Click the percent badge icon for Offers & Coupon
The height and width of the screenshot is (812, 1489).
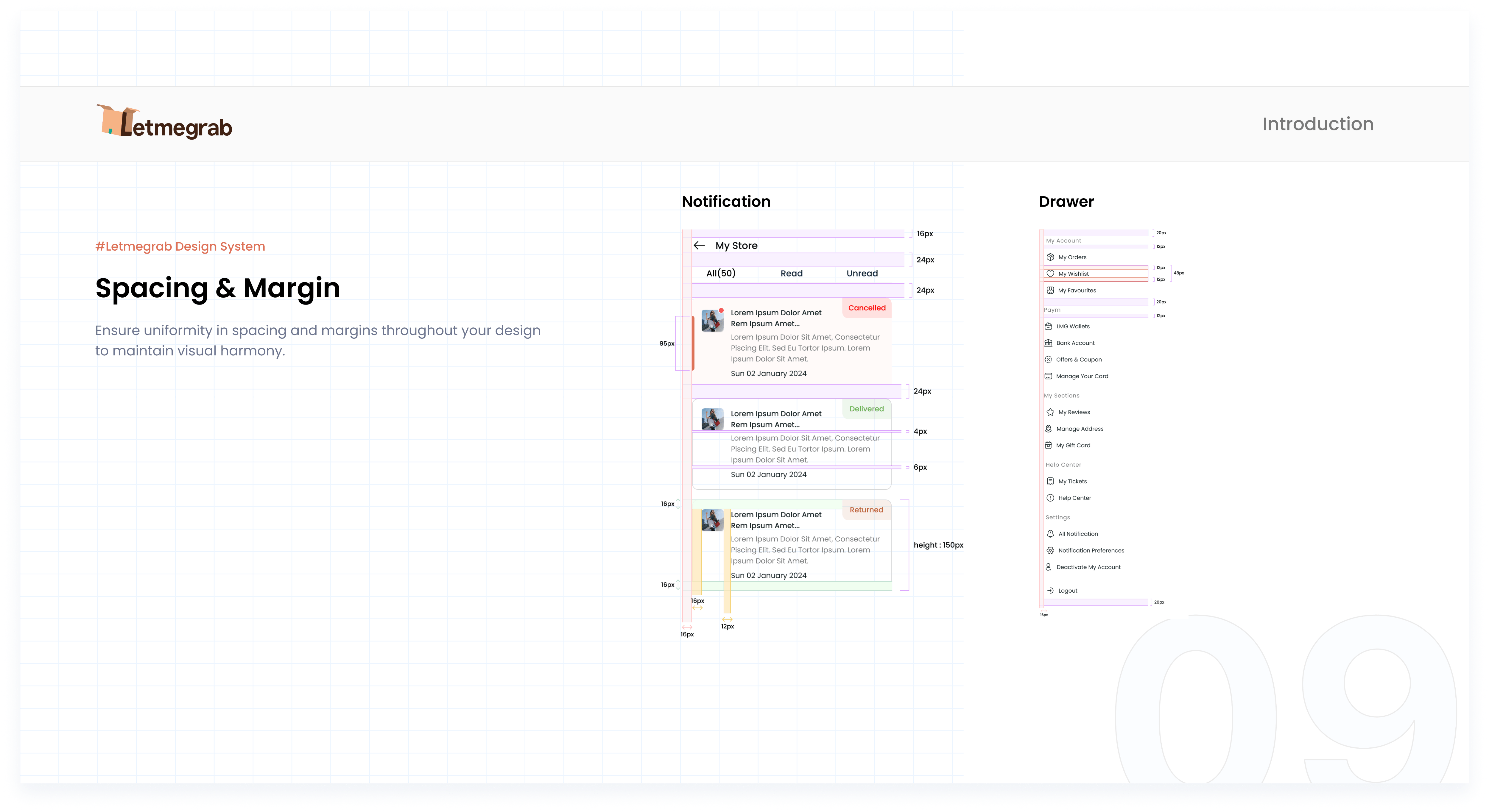pos(1049,360)
